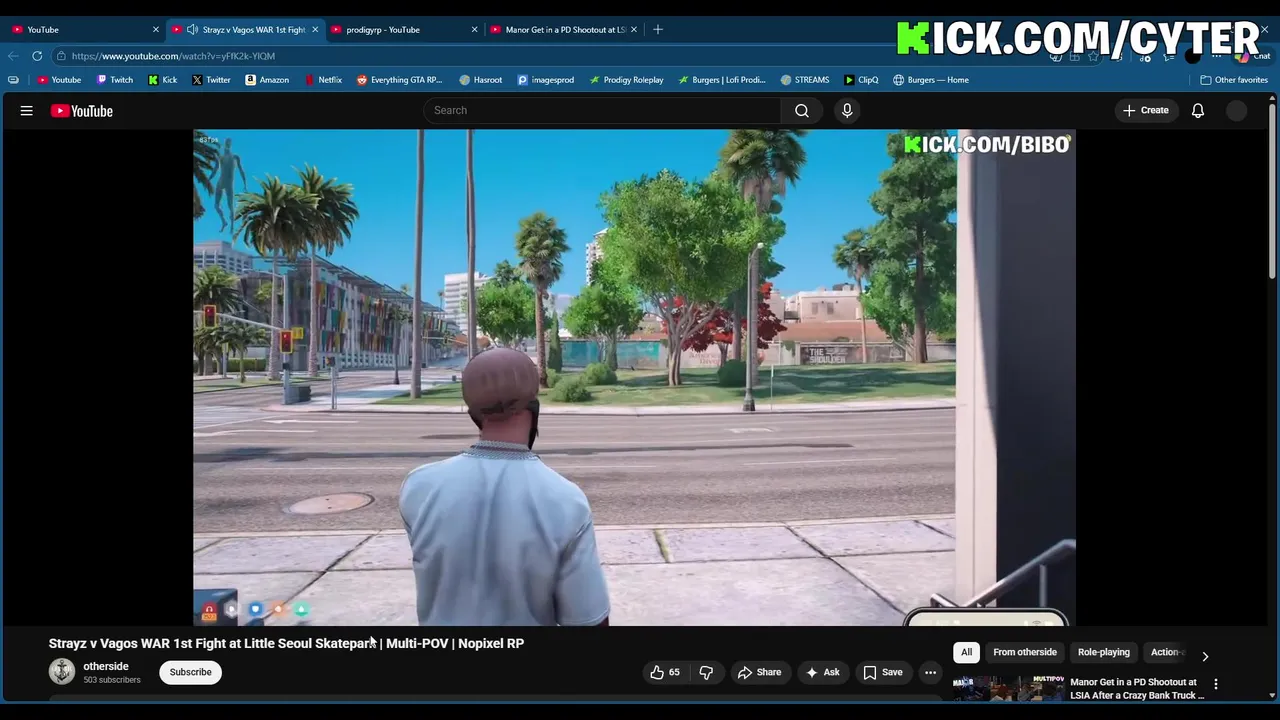This screenshot has width=1280, height=720.
Task: Dislike the video with thumbs down
Action: (x=706, y=672)
